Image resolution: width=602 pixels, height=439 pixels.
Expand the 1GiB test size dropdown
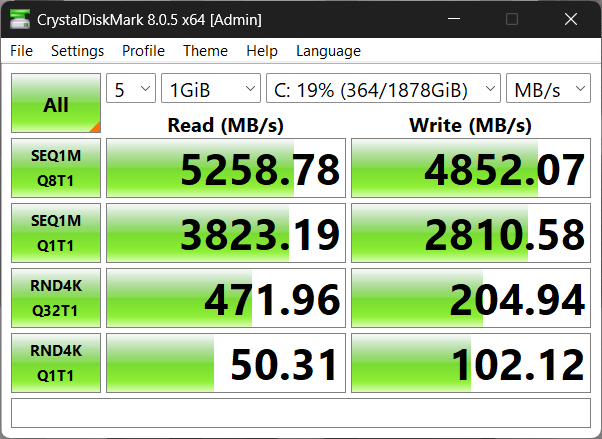pyautogui.click(x=210, y=90)
